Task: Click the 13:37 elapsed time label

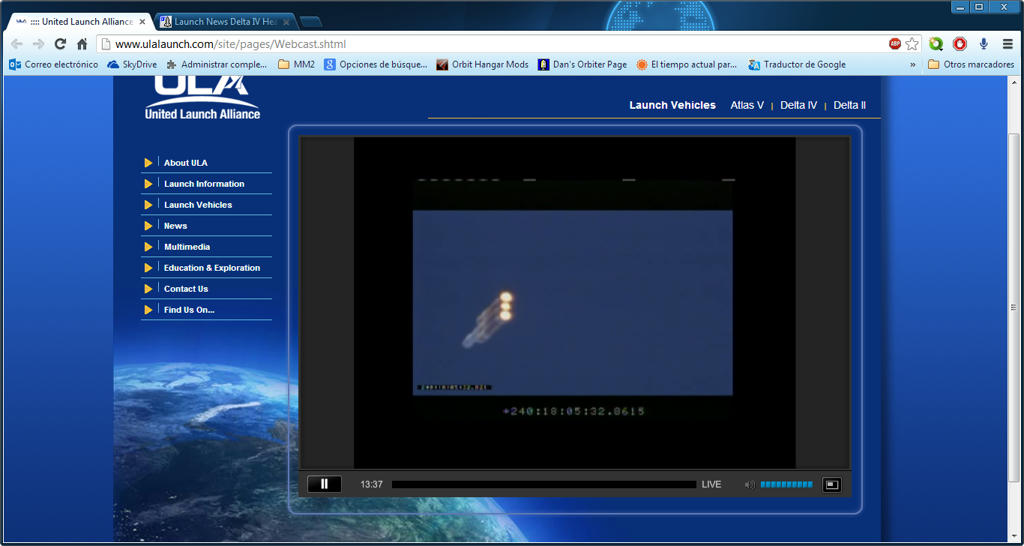Action: 372,485
